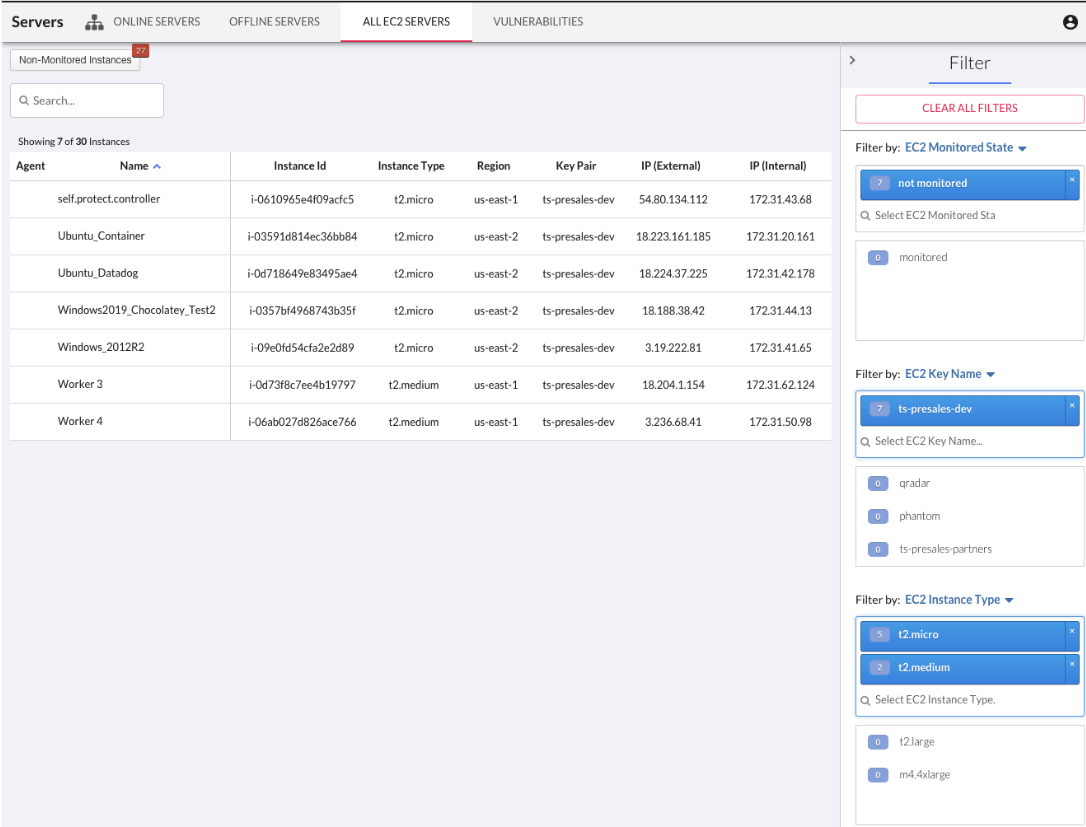The image size is (1086, 827).
Task: Select the Filter panel tab
Action: click(970, 63)
